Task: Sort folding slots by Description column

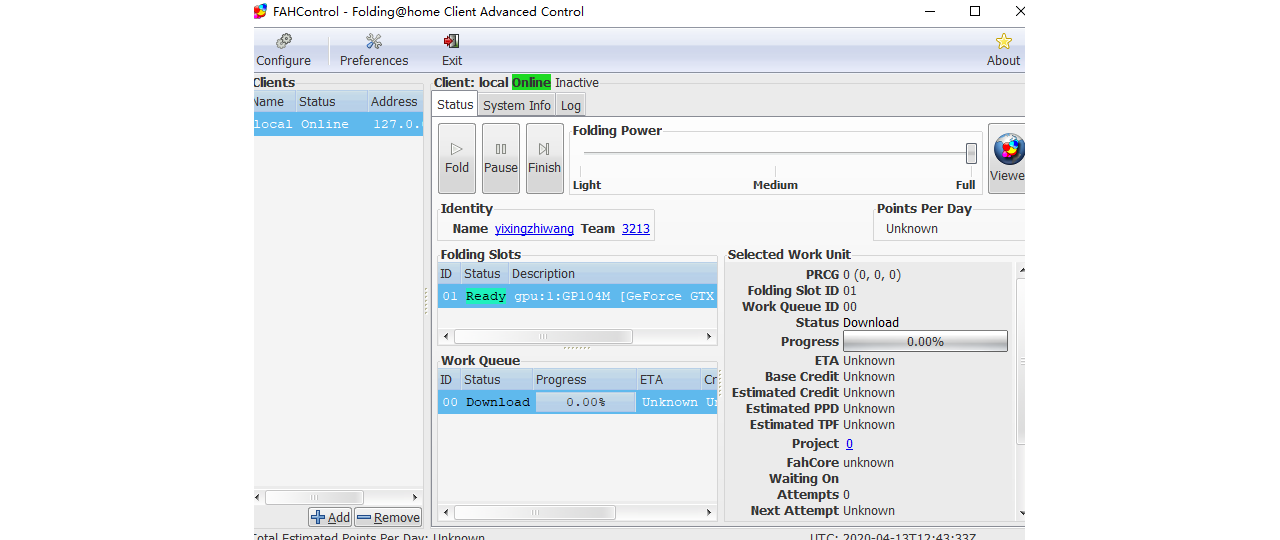Action: point(612,274)
